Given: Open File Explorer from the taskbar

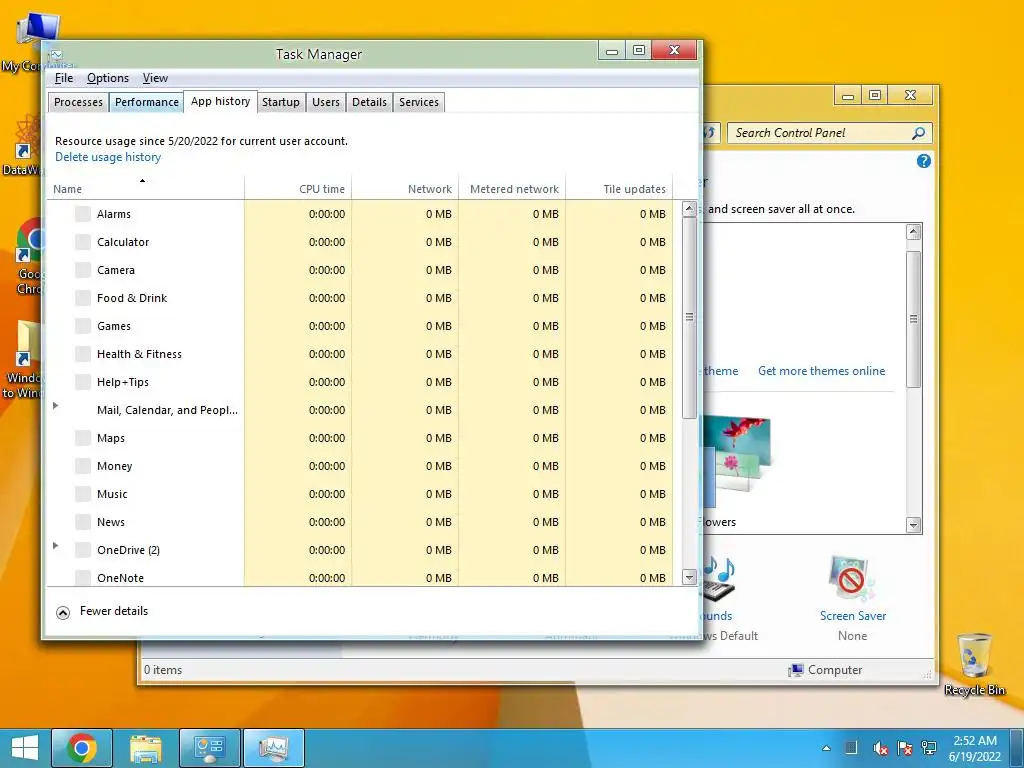Looking at the screenshot, I should (146, 748).
